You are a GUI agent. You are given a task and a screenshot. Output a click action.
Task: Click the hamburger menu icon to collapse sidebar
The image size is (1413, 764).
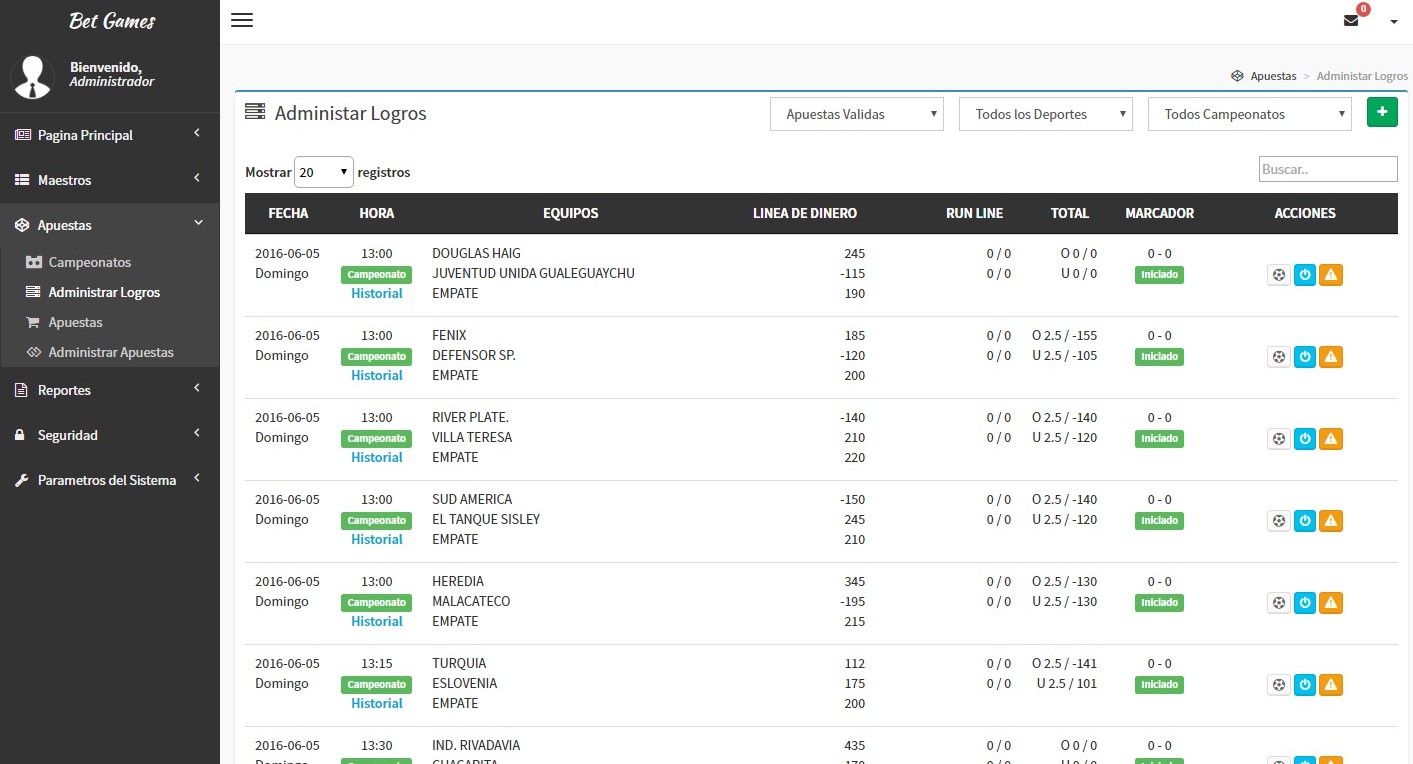(x=242, y=20)
